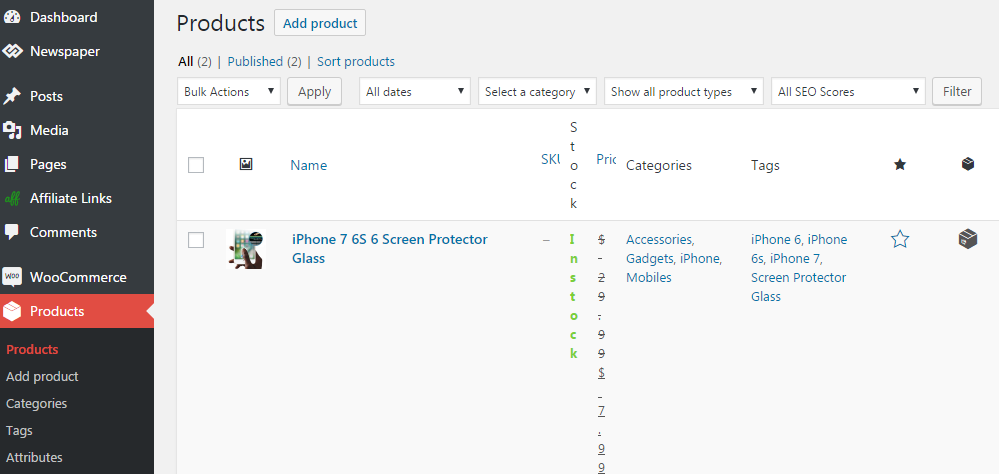
Task: Filter by Screen Protector Glass tag
Action: [x=798, y=287]
